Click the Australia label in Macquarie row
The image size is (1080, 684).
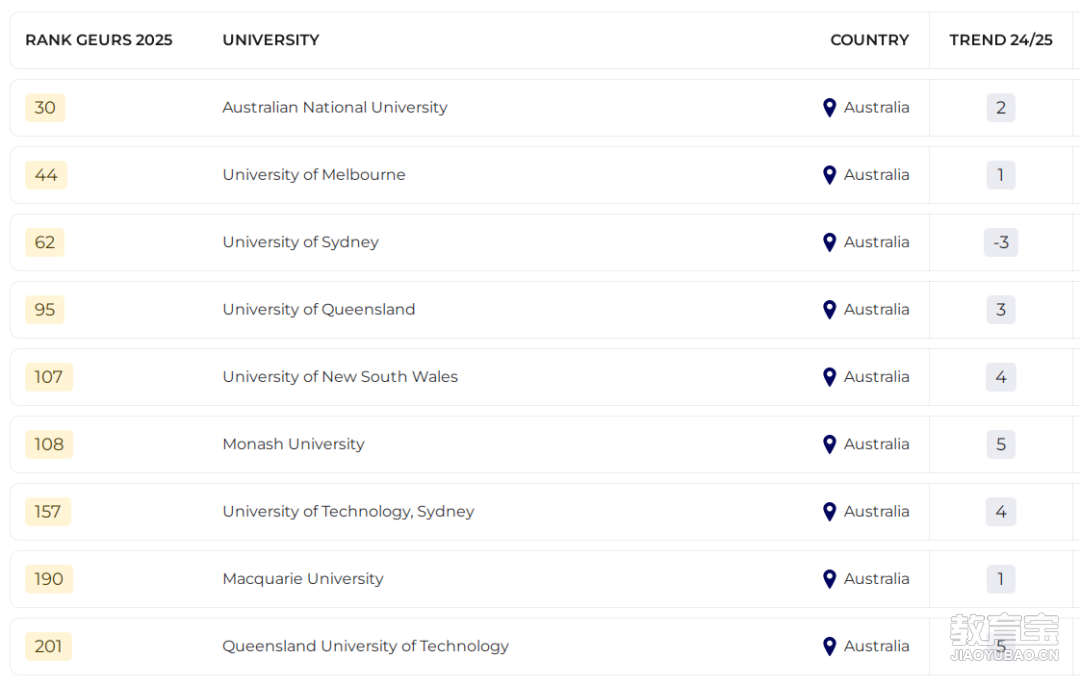(x=876, y=579)
